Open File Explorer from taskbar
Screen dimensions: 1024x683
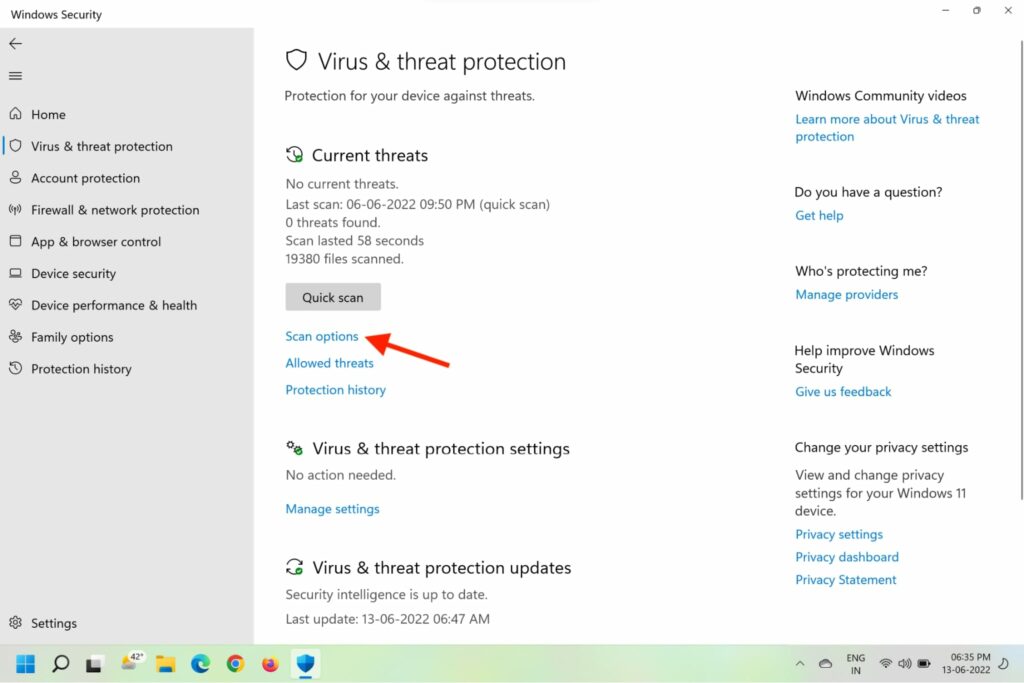click(x=165, y=663)
